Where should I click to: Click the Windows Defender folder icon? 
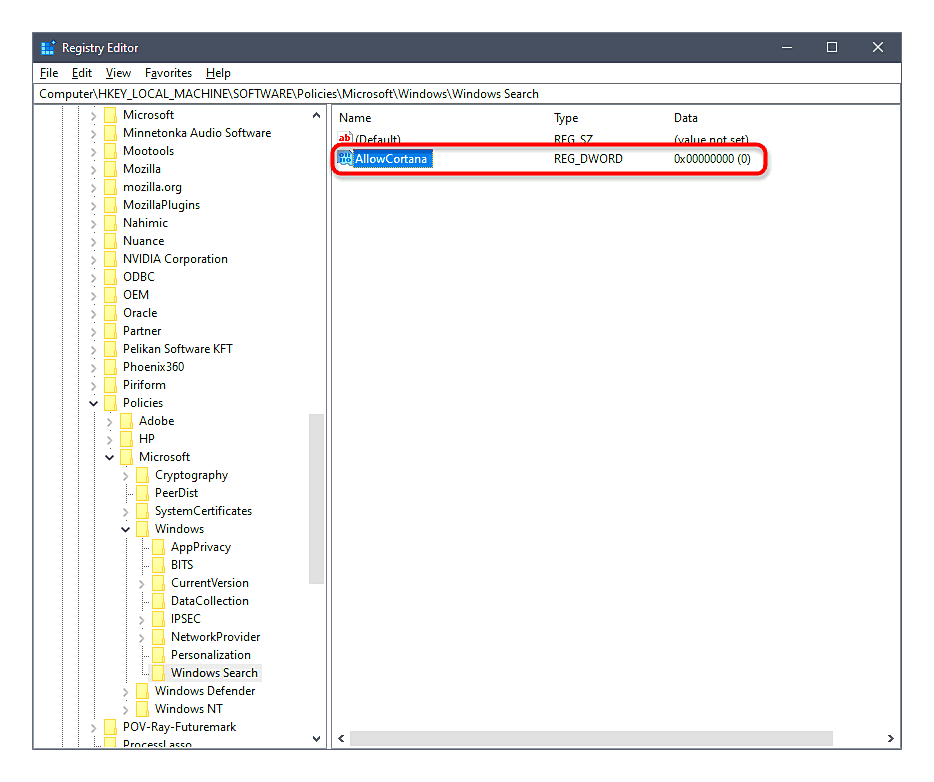pos(142,691)
